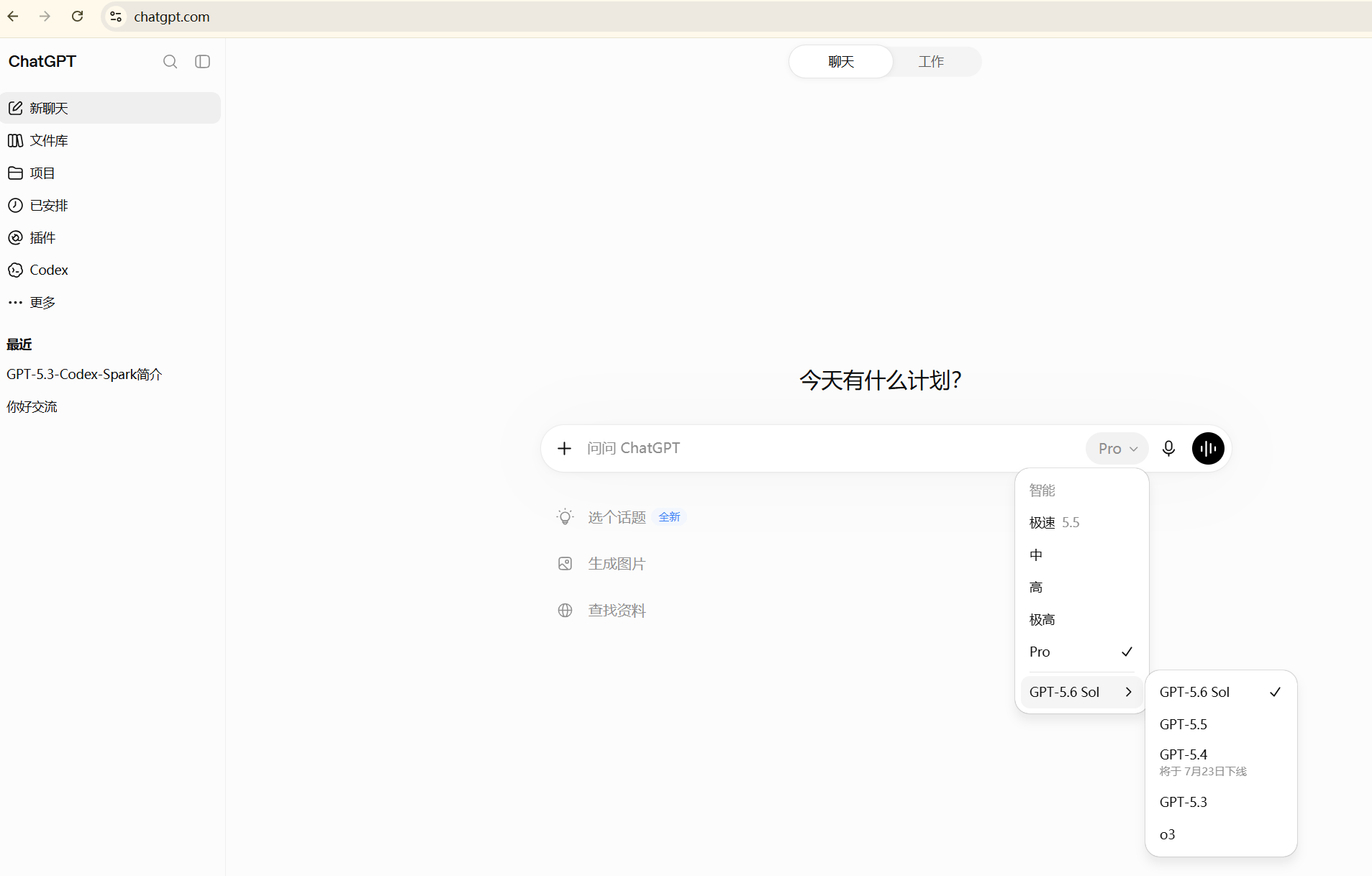Click the 最近 section heading
Image resolution: width=1372 pixels, height=876 pixels.
point(19,345)
